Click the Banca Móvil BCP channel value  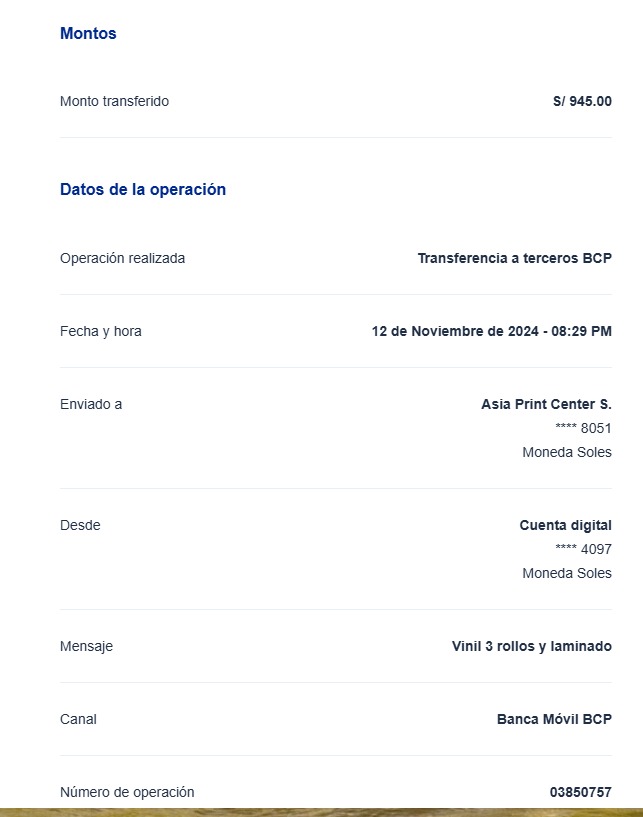coord(554,719)
